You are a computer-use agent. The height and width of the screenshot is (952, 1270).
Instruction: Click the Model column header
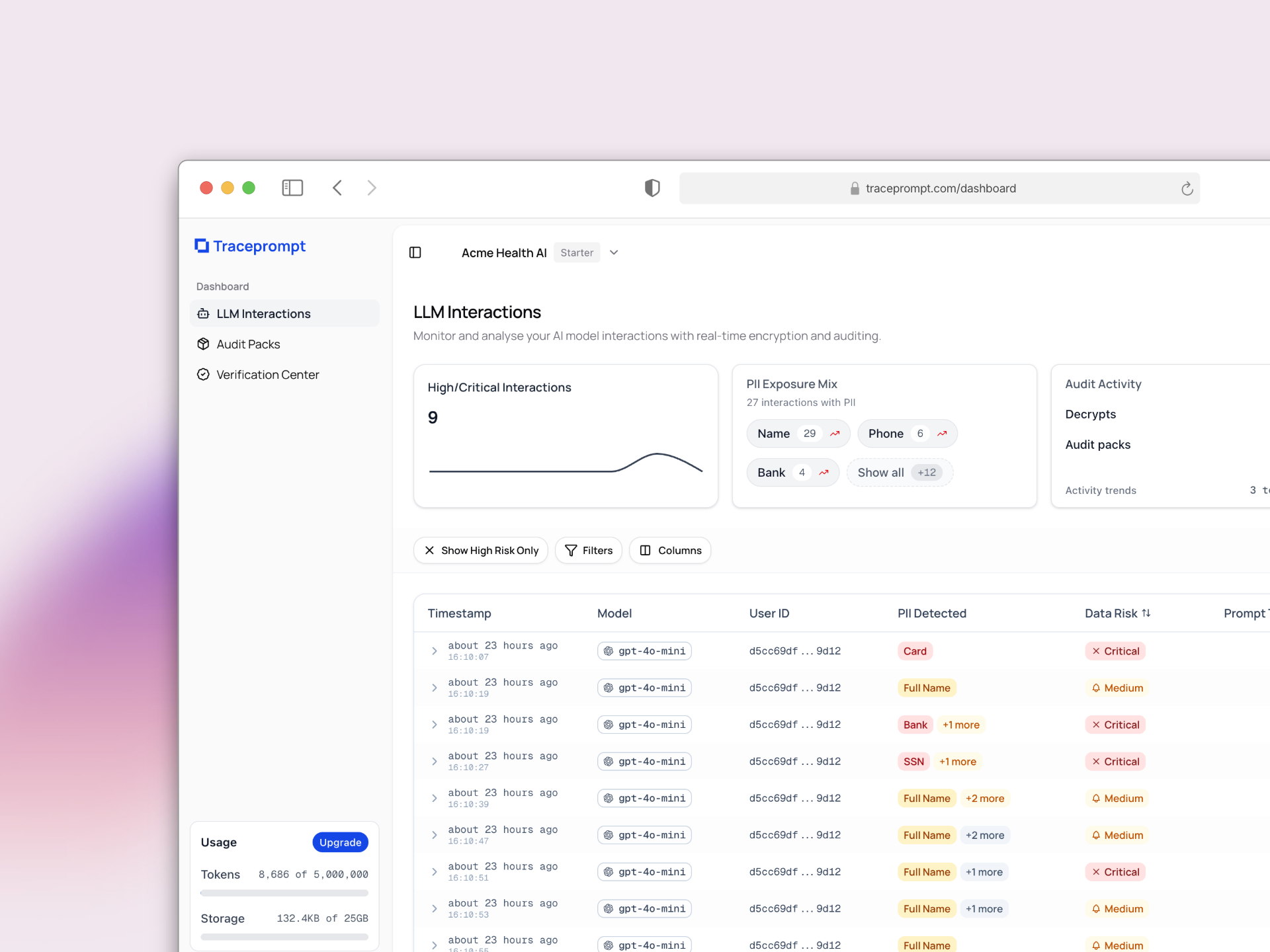pos(614,614)
